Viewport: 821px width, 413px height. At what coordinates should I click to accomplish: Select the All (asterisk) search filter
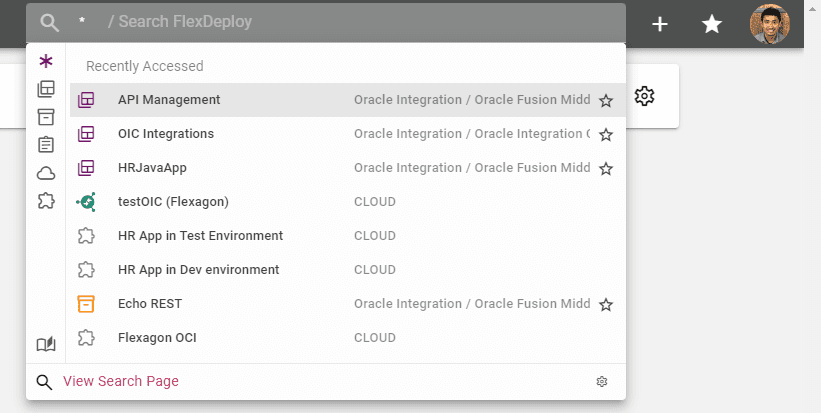46,62
